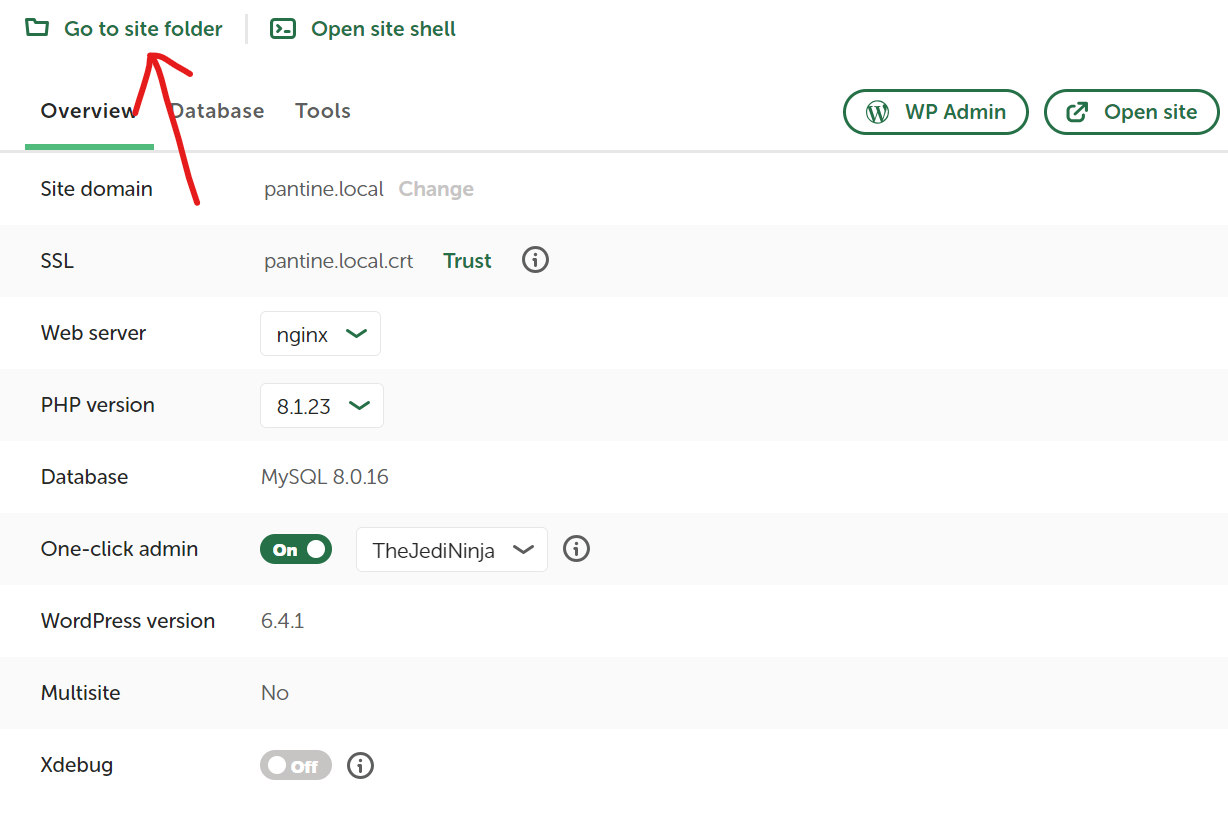The height and width of the screenshot is (816, 1228).
Task: Switch to the Database tab
Action: pos(216,110)
